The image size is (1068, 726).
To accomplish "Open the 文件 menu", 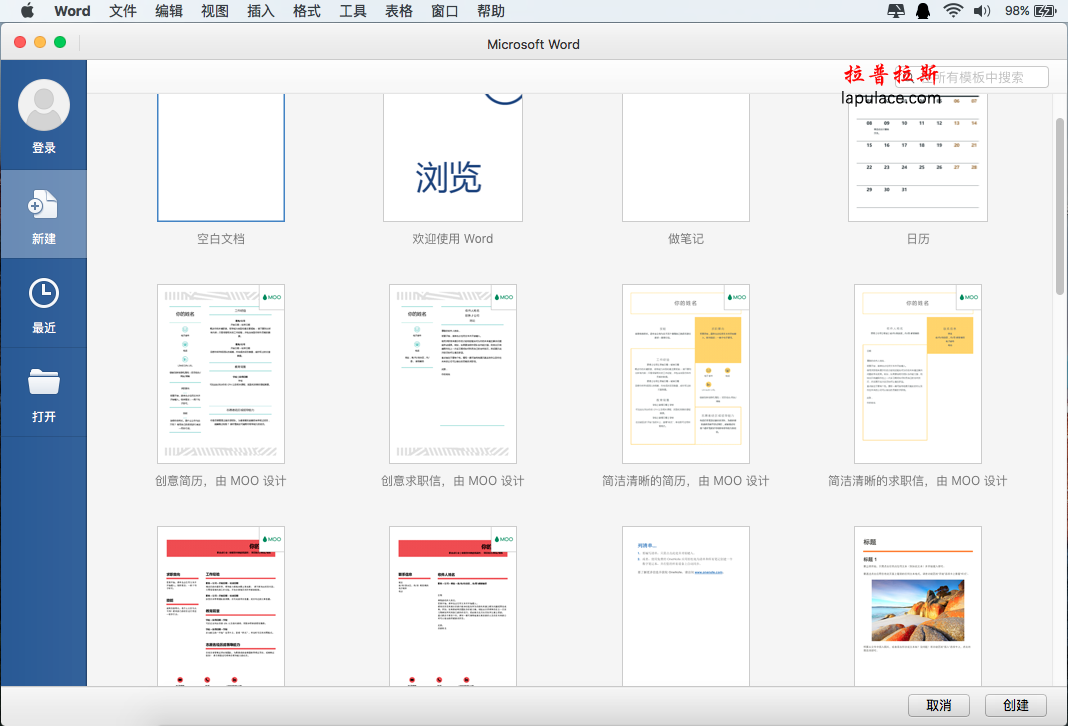I will [x=123, y=11].
